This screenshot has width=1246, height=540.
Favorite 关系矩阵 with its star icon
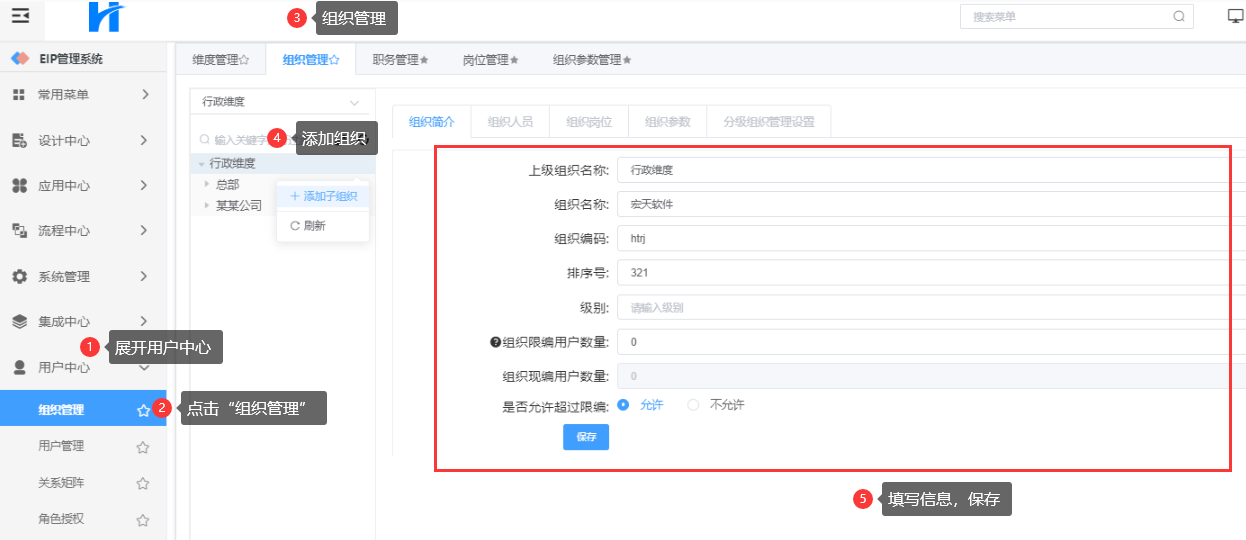pyautogui.click(x=143, y=484)
